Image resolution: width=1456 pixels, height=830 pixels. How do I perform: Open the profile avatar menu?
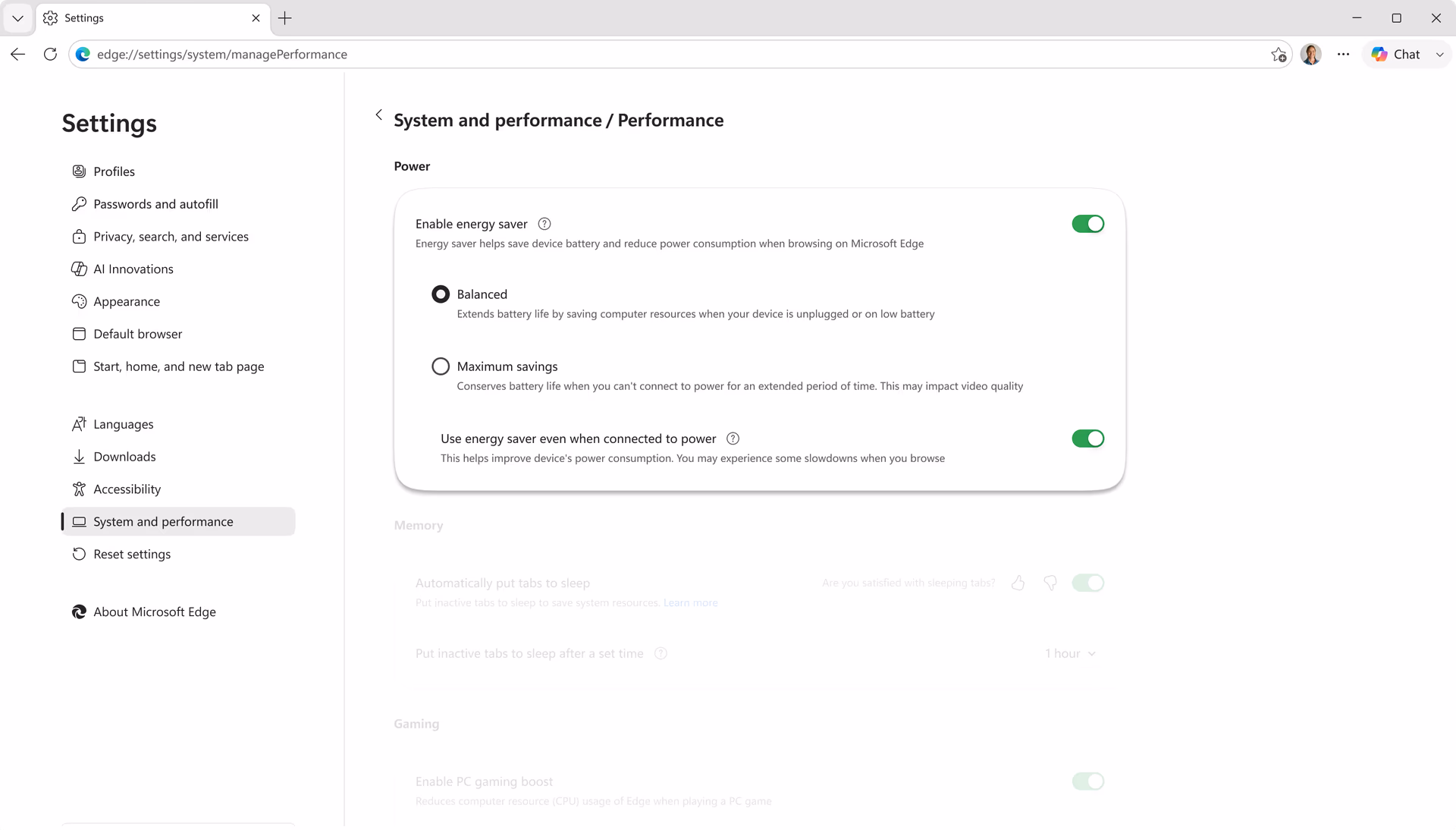click(x=1310, y=55)
